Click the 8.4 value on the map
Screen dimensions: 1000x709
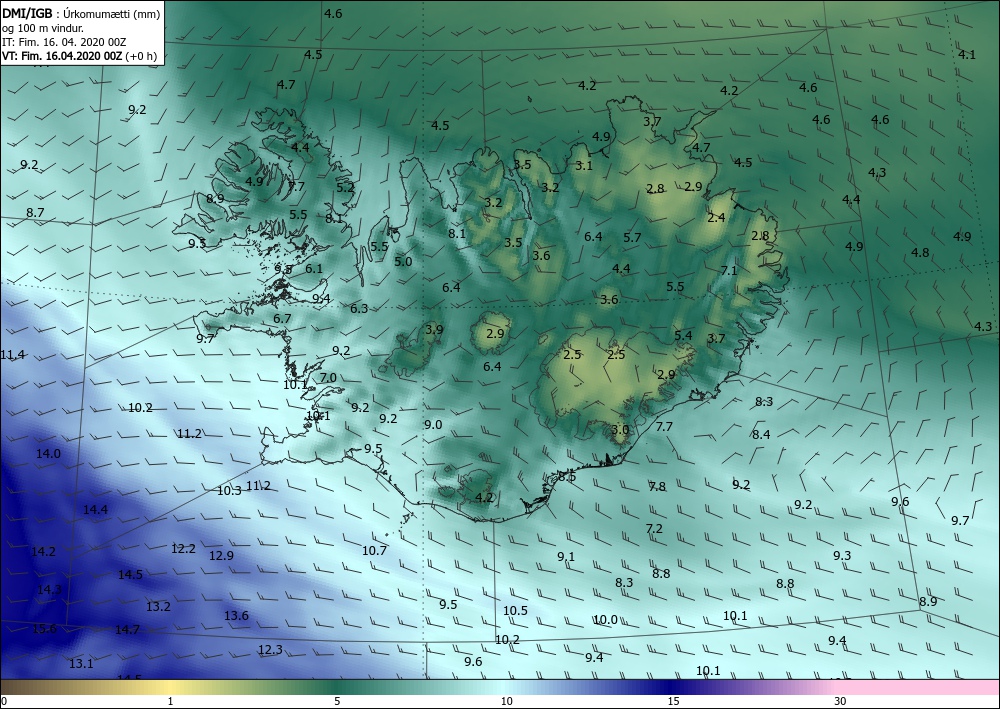pos(761,435)
